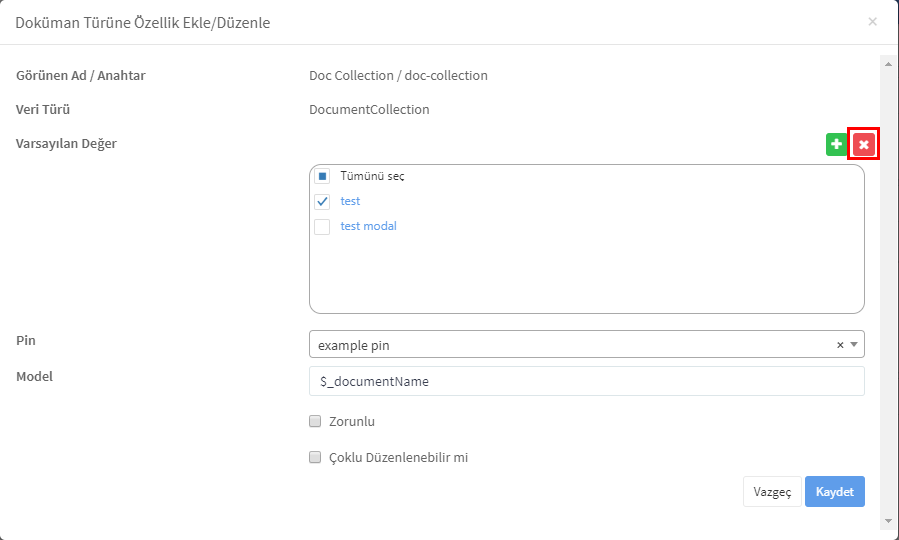
Task: Click the scrollbar up arrow
Action: point(888,64)
